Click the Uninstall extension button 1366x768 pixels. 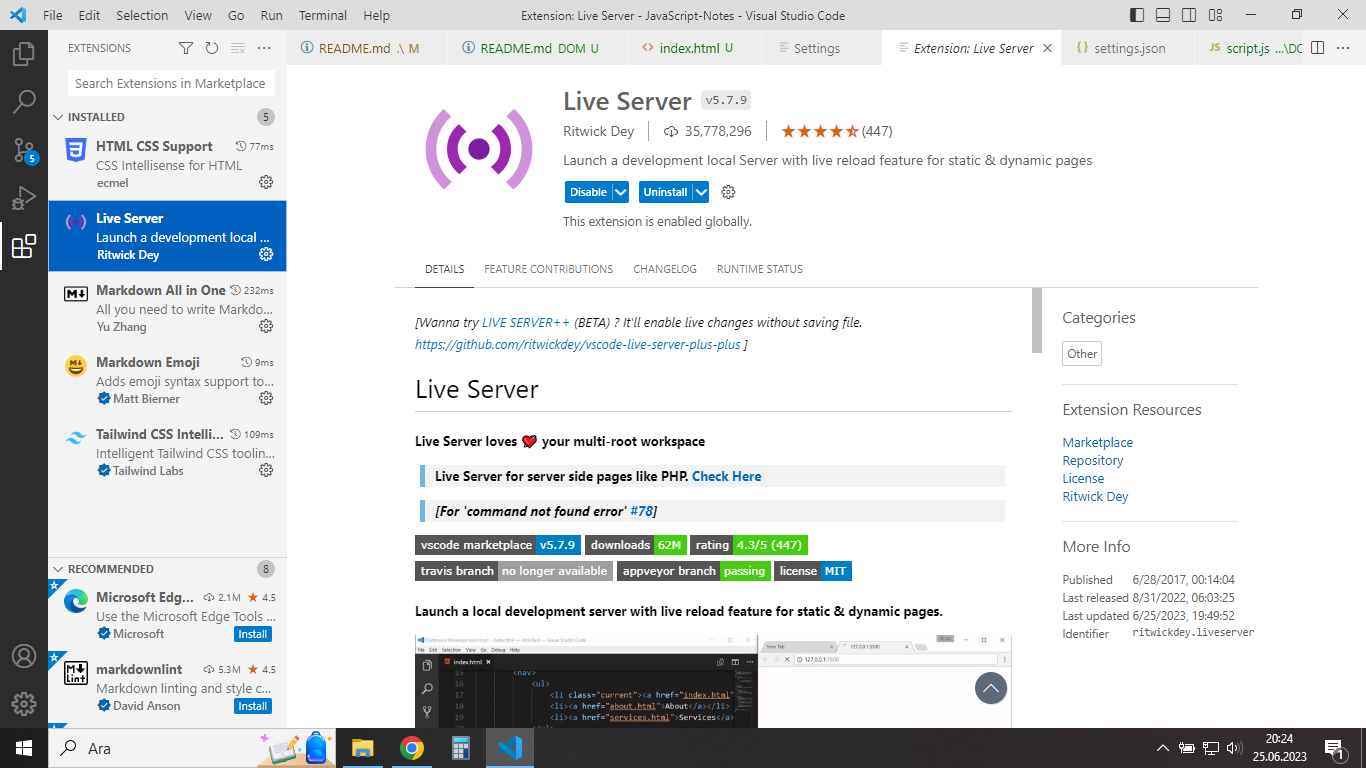click(665, 192)
